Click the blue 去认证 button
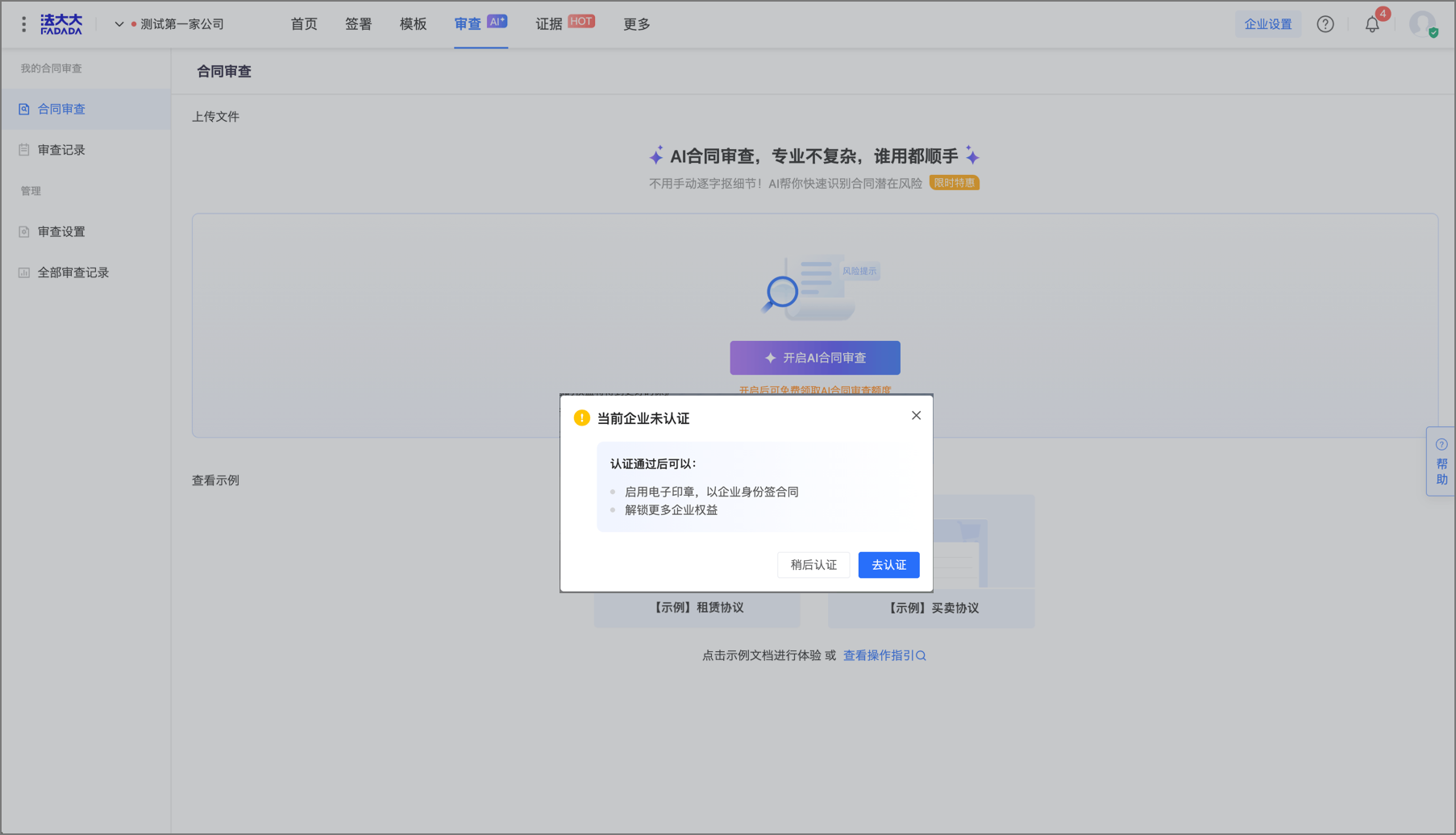Viewport: 1456px width, 835px height. [x=888, y=565]
